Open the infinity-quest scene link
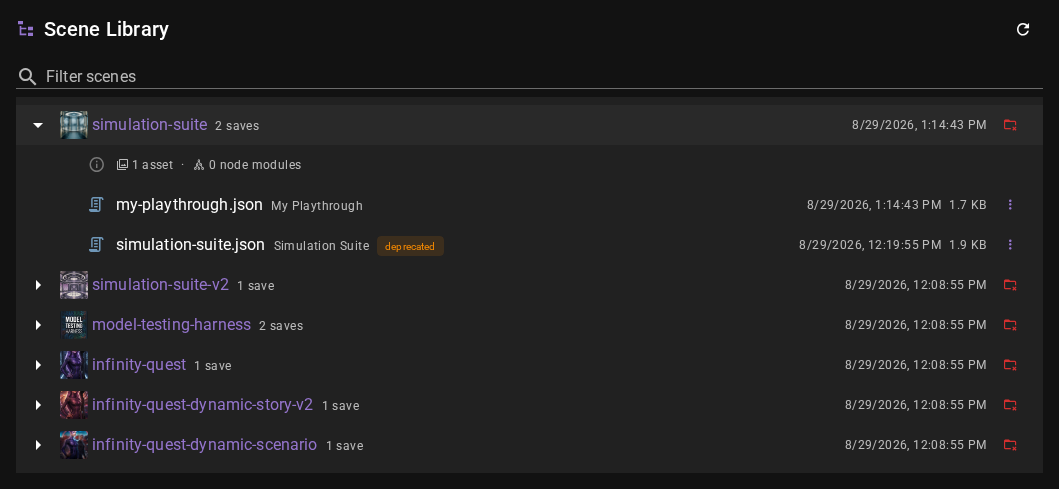The image size is (1059, 489). [138, 365]
